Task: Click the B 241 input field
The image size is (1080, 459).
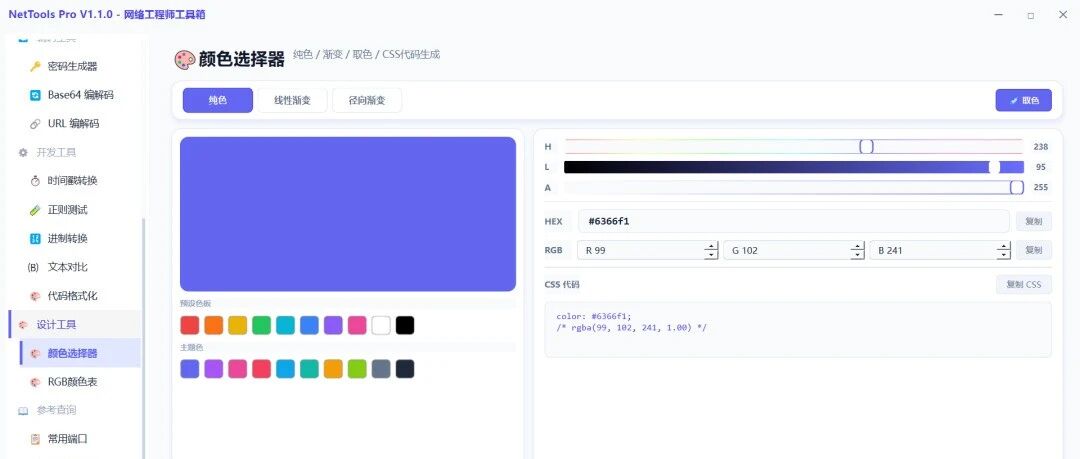Action: pyautogui.click(x=940, y=250)
